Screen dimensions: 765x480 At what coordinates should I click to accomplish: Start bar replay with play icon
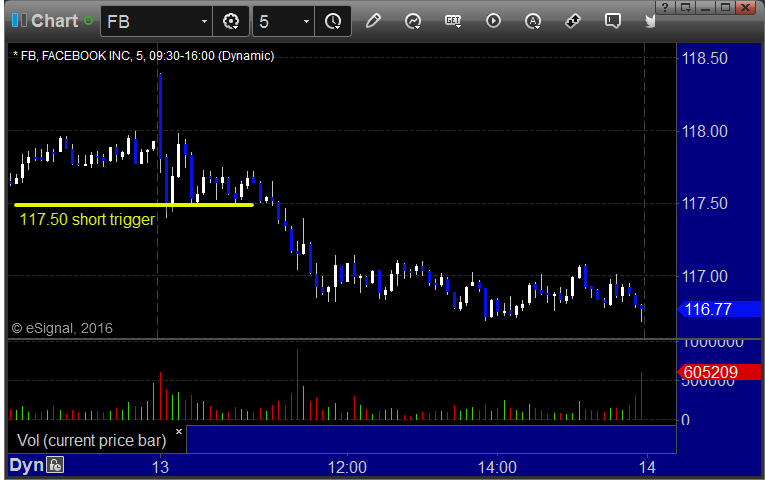coord(493,21)
